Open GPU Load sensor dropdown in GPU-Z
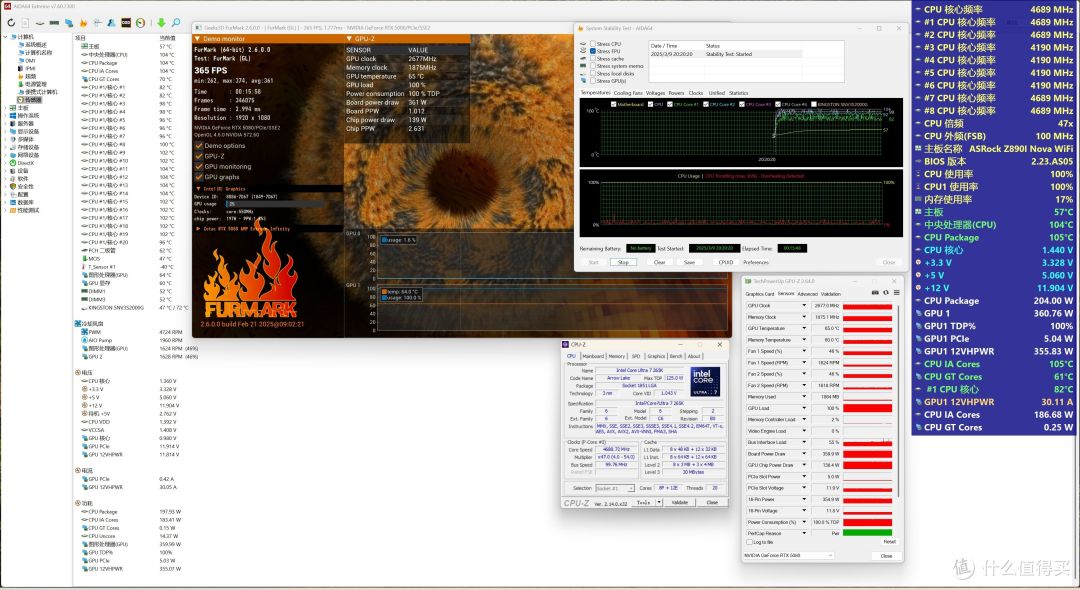1080x590 pixels. pos(803,408)
